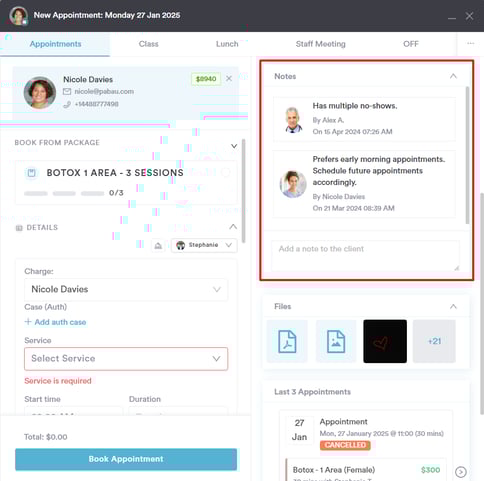Click the Add a note field

click(365, 255)
